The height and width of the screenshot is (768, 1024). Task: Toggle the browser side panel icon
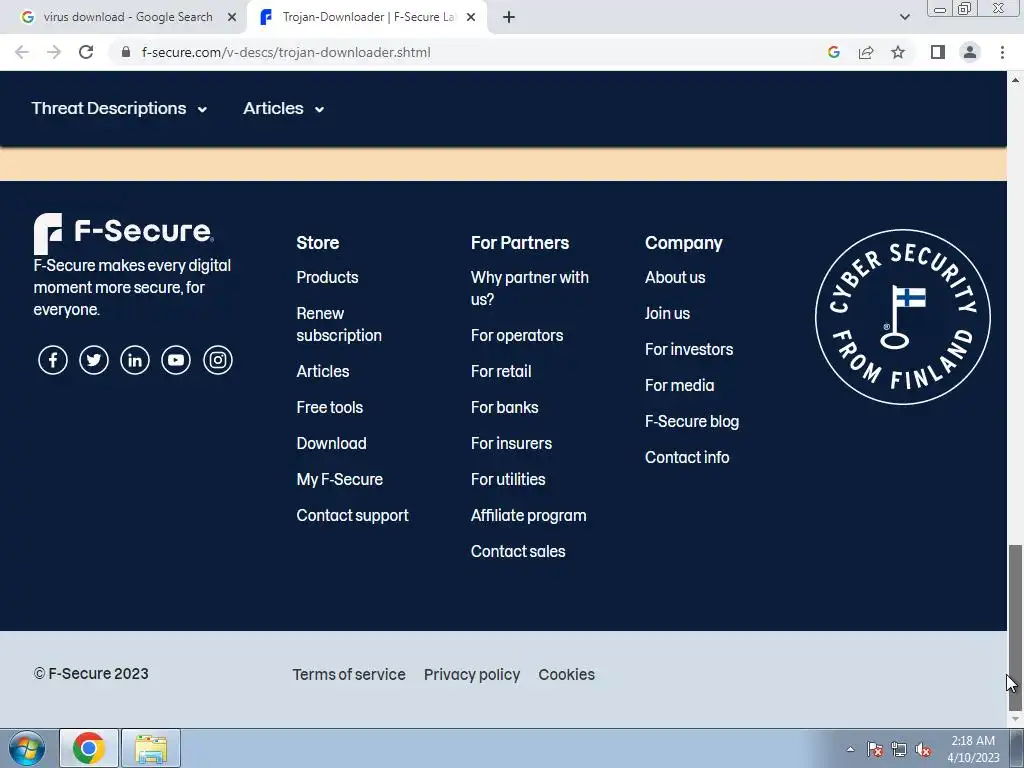(938, 52)
